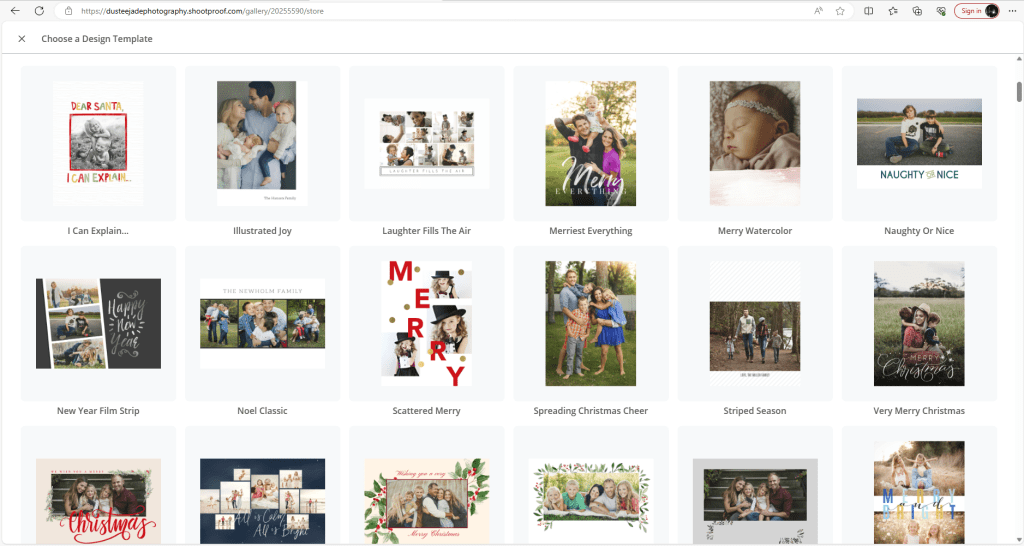Select the I Can Explain template
The width and height of the screenshot is (1024, 546).
click(x=98, y=144)
